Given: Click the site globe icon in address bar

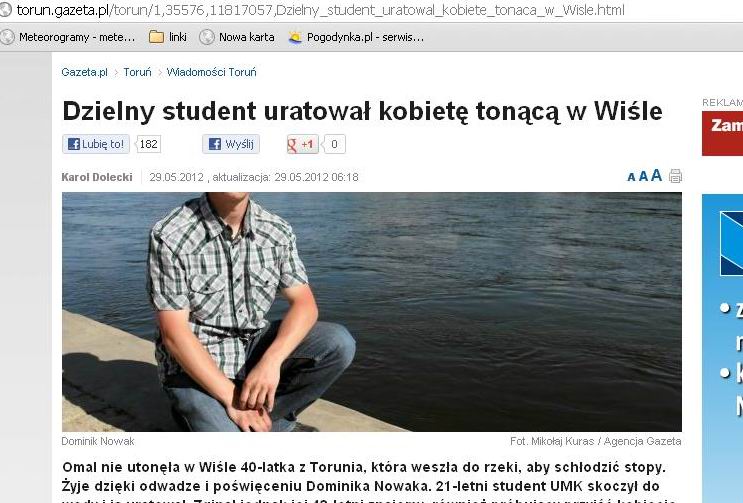Looking at the screenshot, I should pyautogui.click(x=5, y=10).
